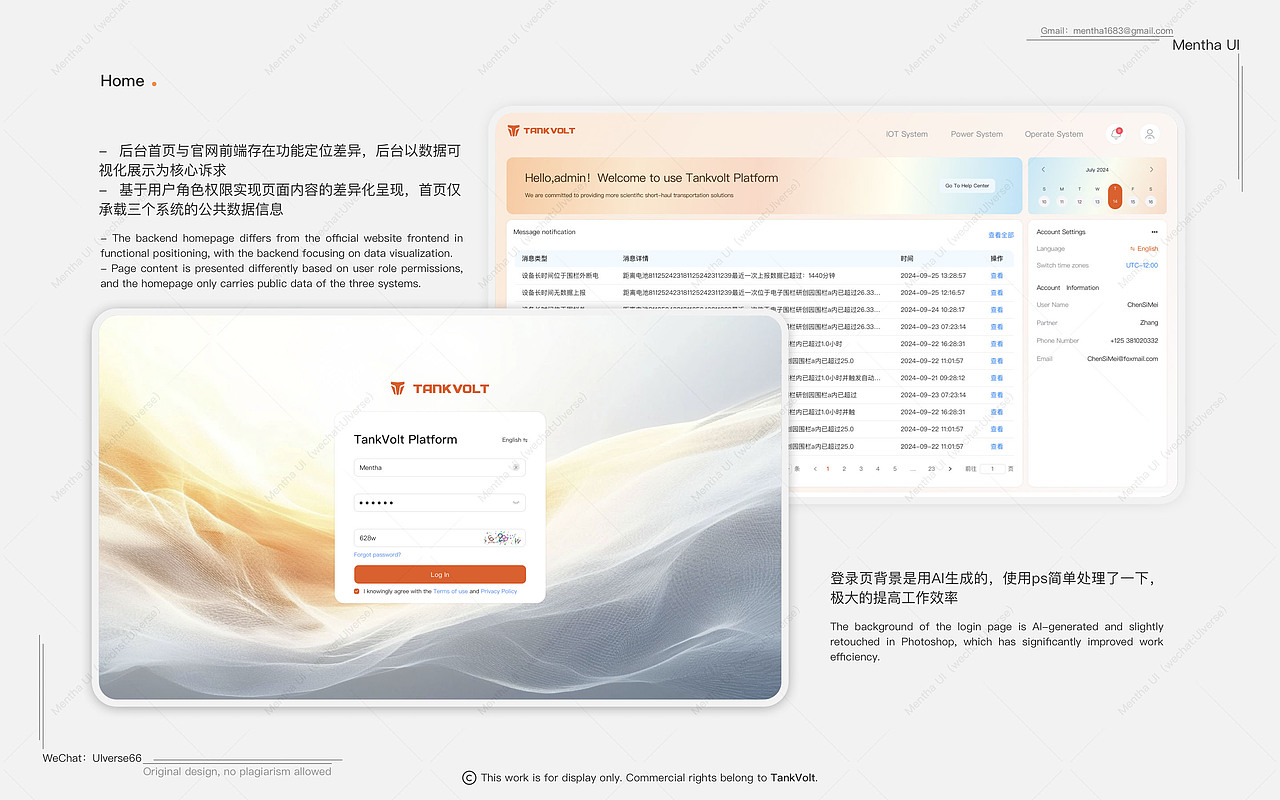The height and width of the screenshot is (800, 1280).
Task: Click the Tankvolt logo above the login card
Action: [x=439, y=388]
